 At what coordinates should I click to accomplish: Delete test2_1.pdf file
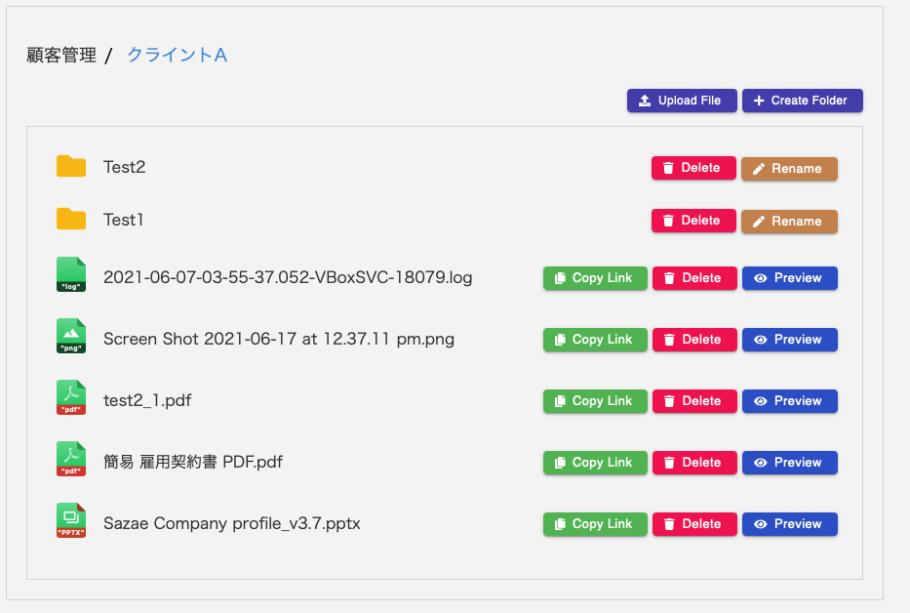pyautogui.click(x=694, y=401)
